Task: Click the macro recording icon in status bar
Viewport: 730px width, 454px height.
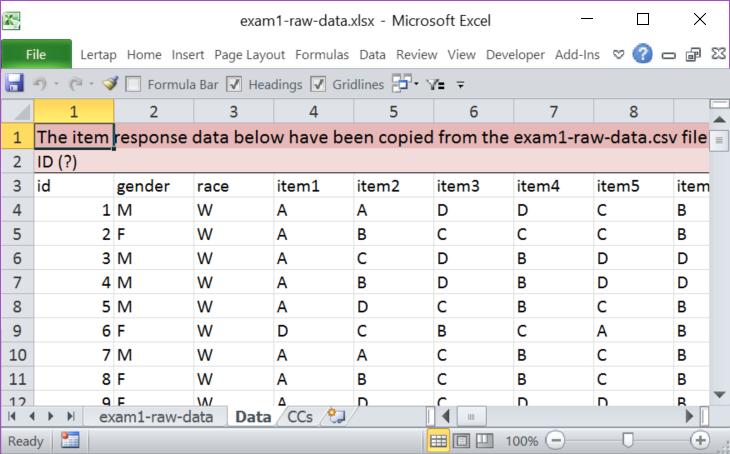Action: click(x=70, y=440)
